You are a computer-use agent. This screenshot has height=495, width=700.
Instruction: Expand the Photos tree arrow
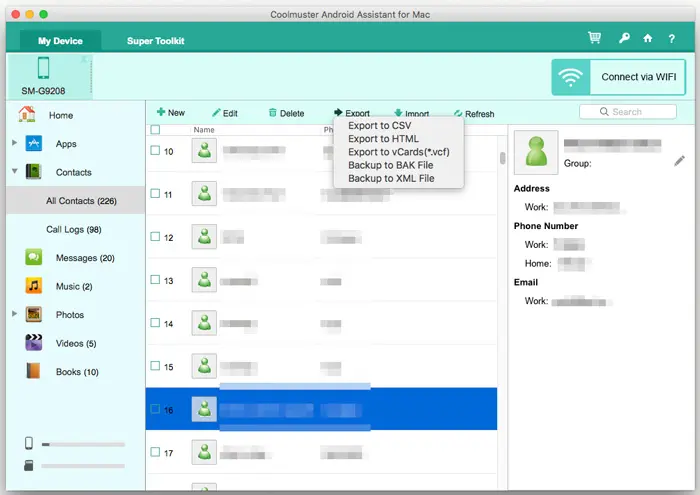point(14,313)
